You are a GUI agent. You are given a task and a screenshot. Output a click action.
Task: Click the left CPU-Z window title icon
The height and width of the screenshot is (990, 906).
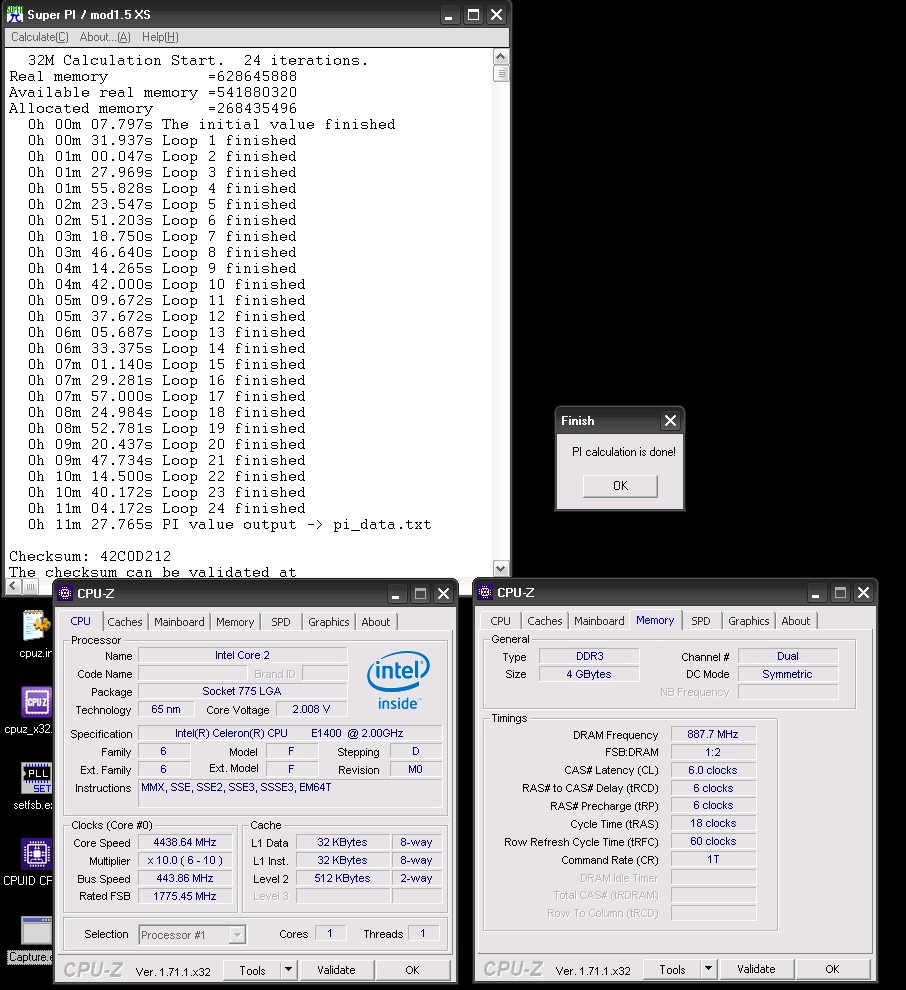pos(65,593)
